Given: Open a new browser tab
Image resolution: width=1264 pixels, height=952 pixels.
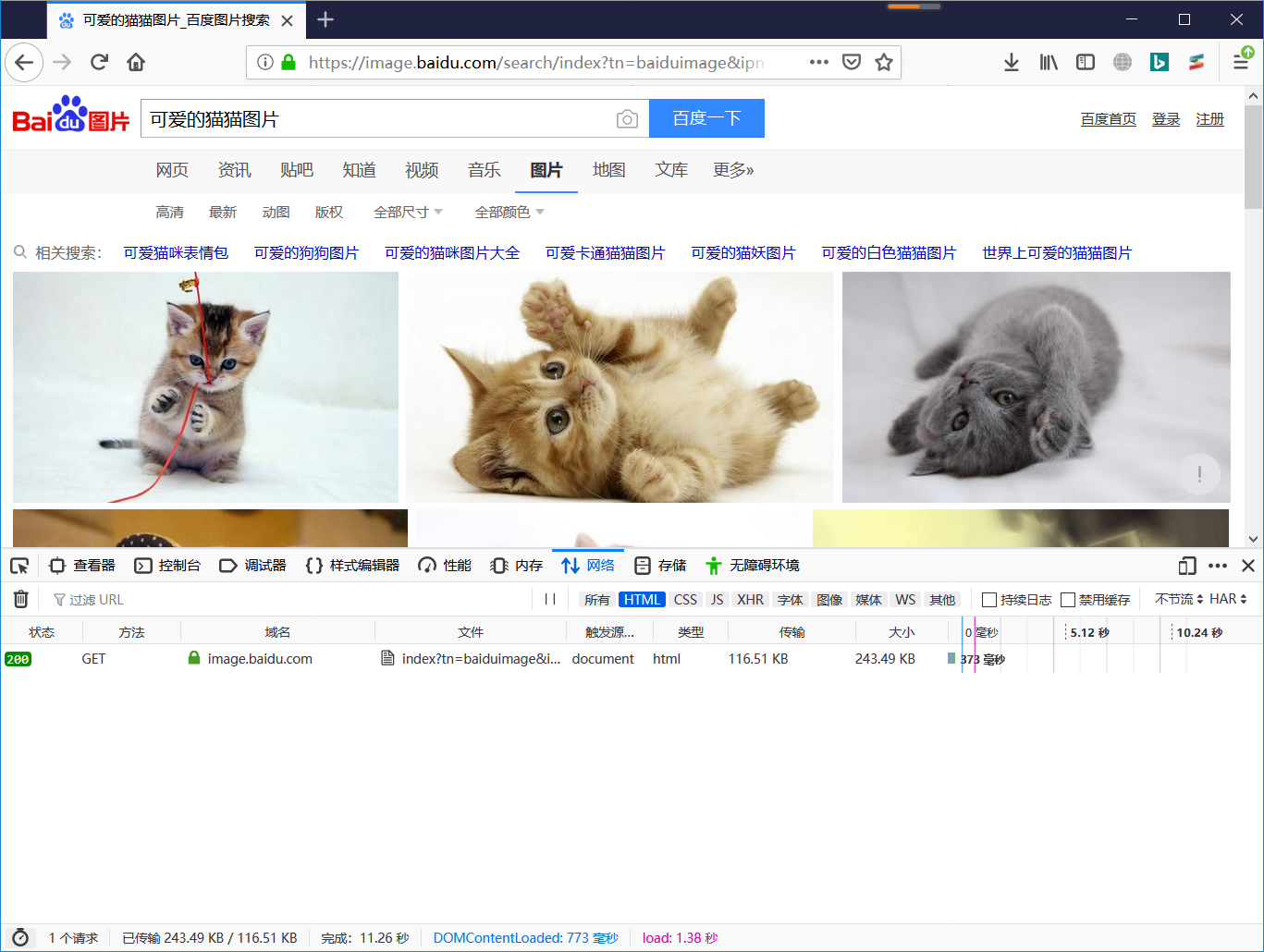Looking at the screenshot, I should tap(325, 19).
